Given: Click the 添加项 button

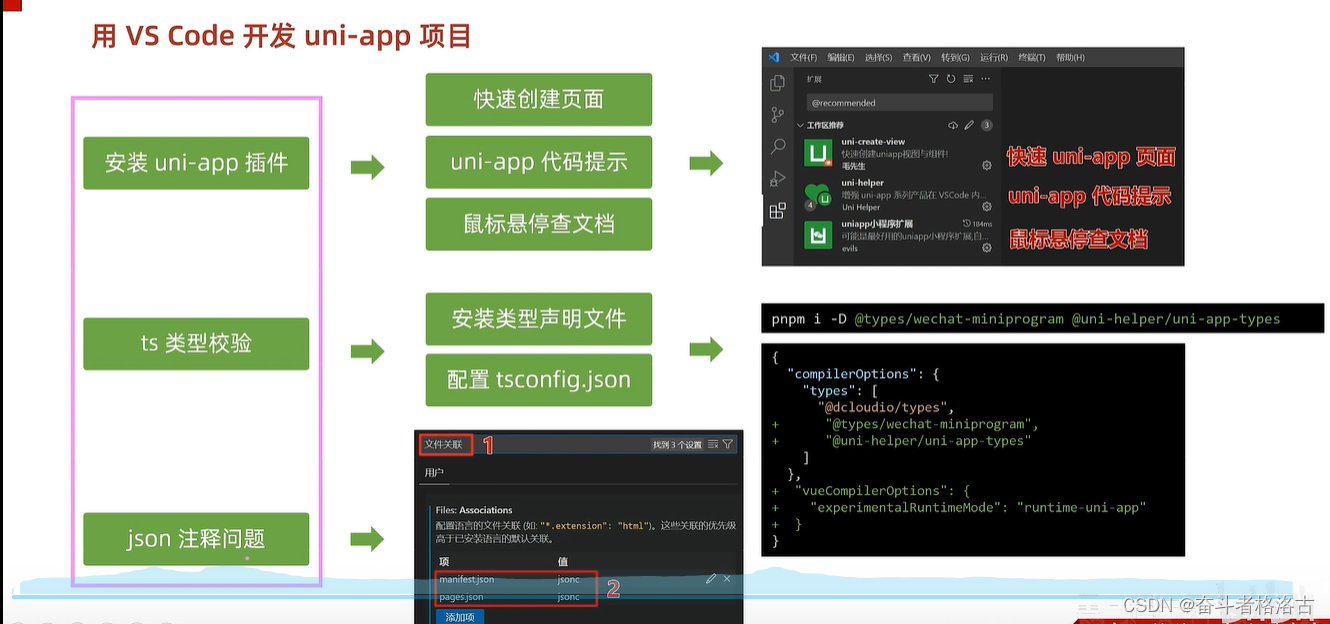Looking at the screenshot, I should click(460, 617).
